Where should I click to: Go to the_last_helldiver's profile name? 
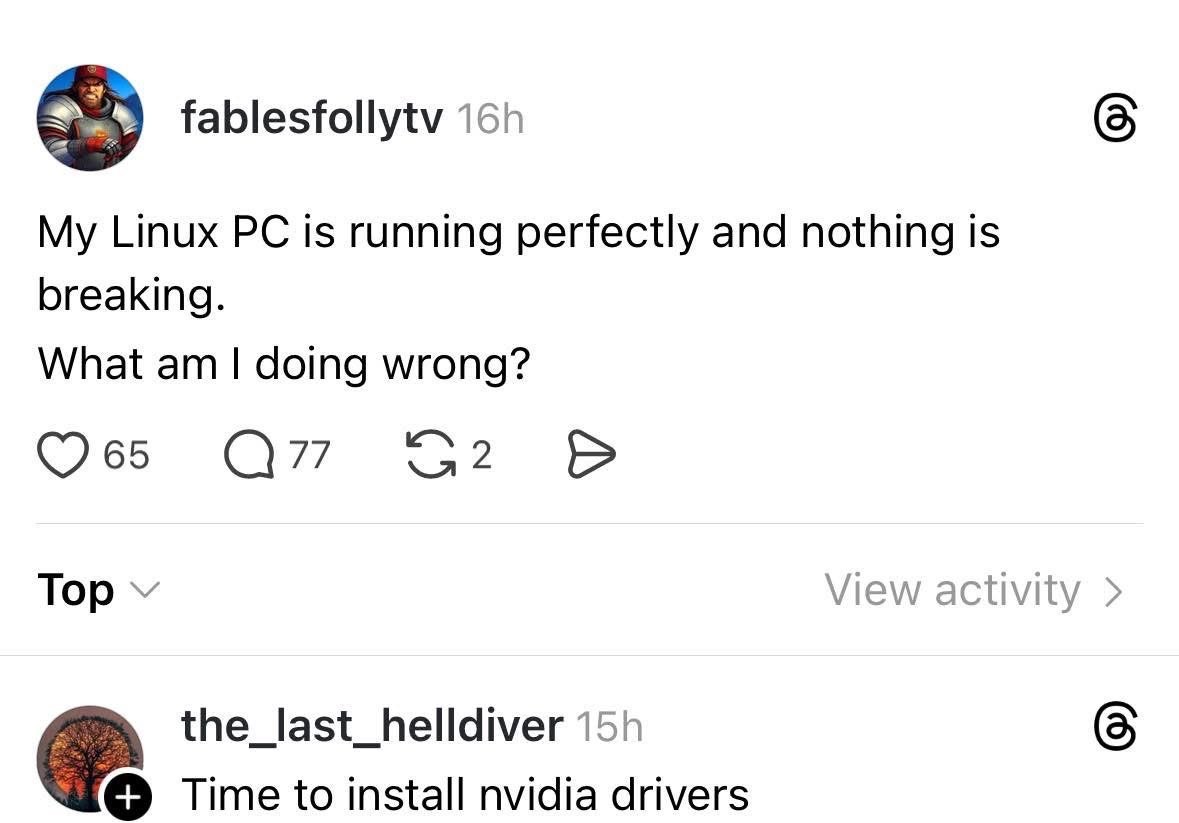pos(372,726)
